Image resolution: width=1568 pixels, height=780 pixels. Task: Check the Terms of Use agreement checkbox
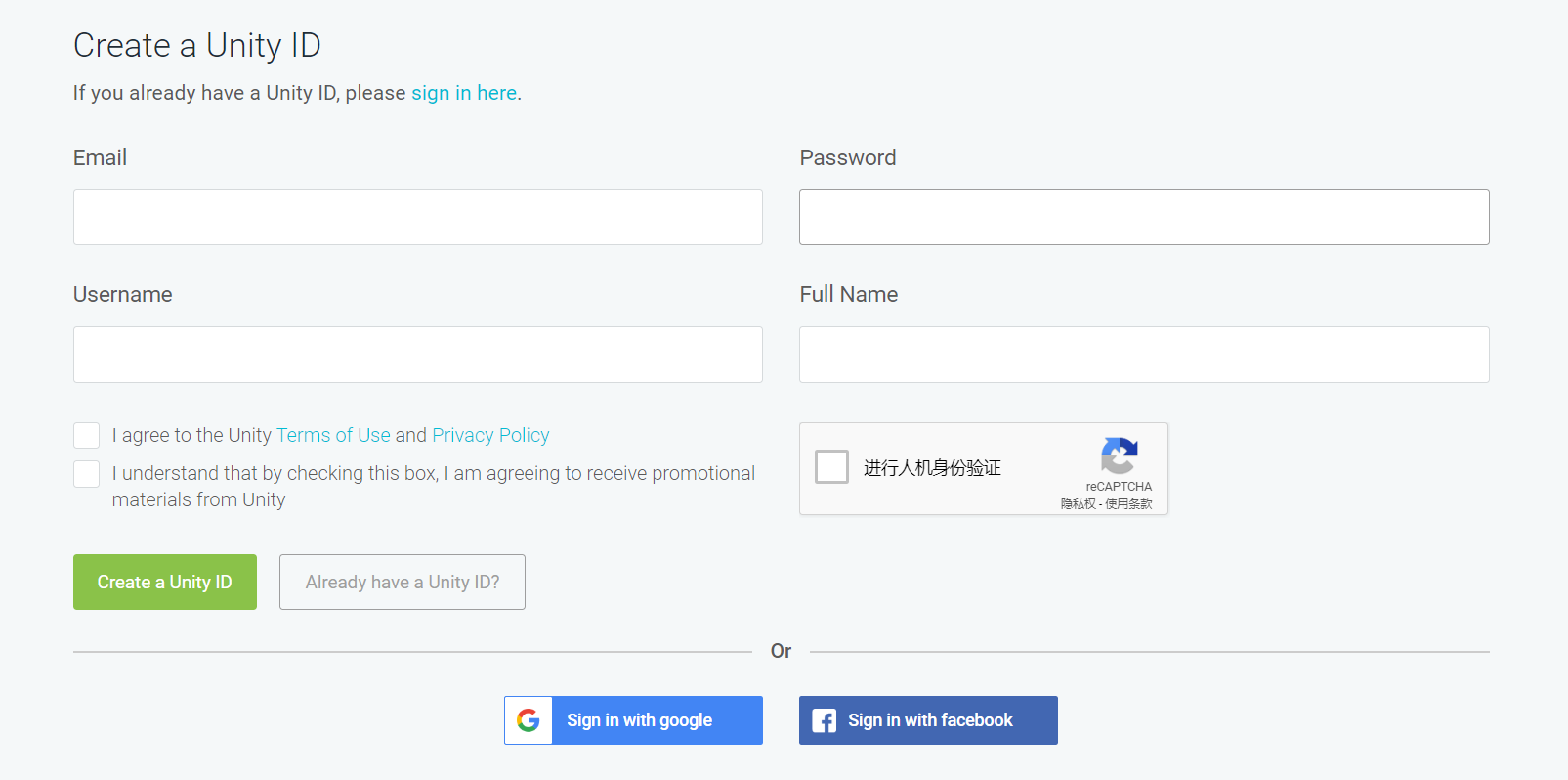(x=87, y=435)
